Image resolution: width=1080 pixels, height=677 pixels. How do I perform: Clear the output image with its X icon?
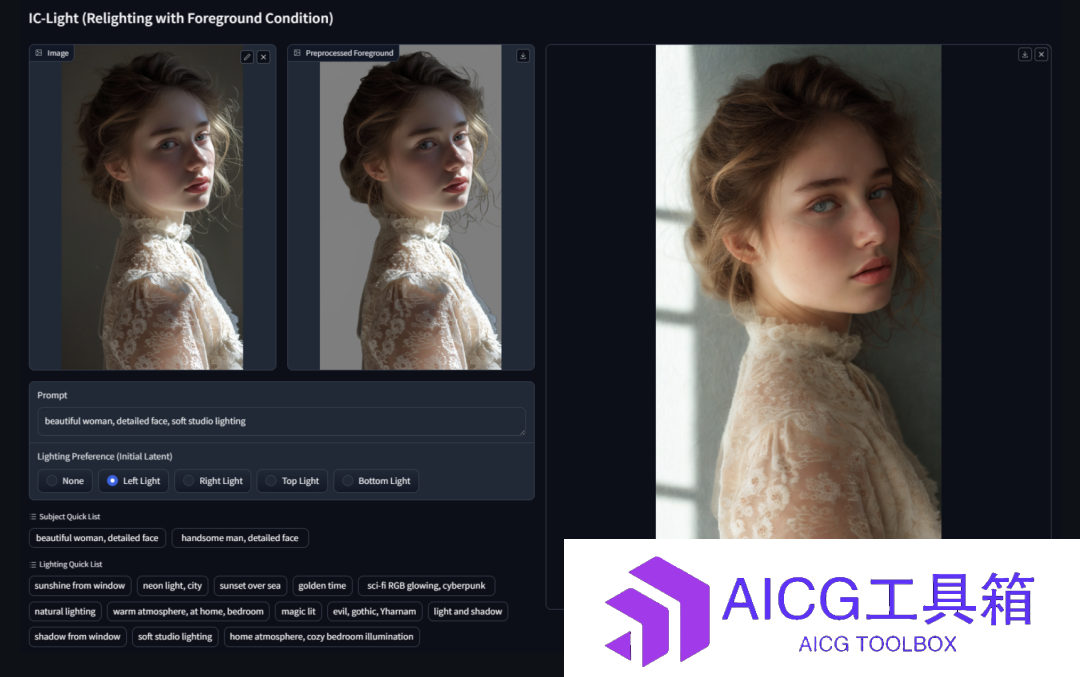[1041, 54]
